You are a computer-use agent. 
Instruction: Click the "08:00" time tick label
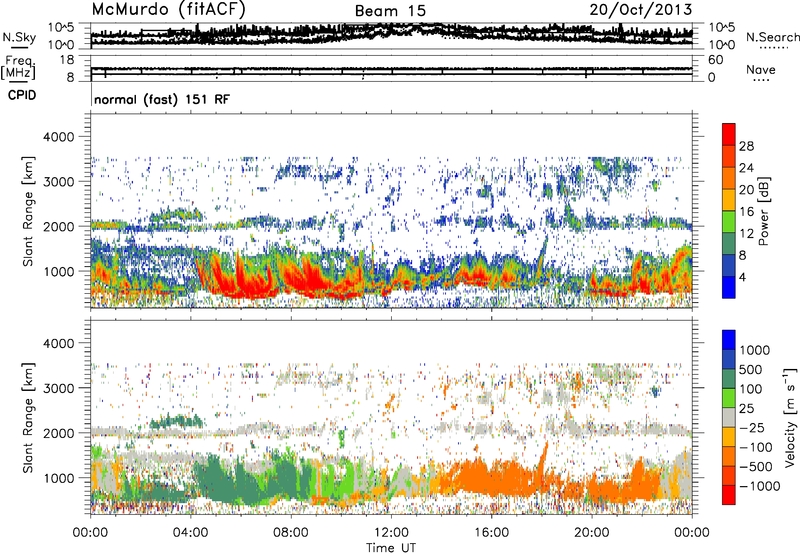click(290, 533)
